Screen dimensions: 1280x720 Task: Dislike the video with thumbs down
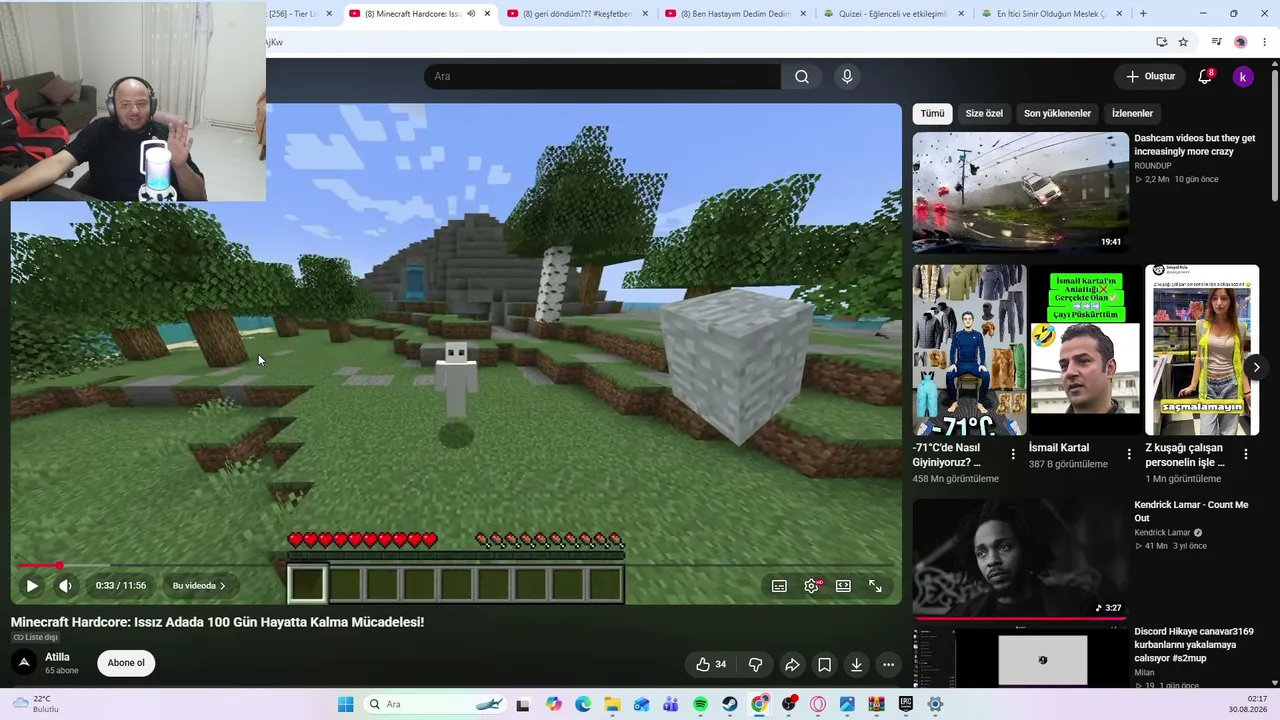(x=756, y=664)
